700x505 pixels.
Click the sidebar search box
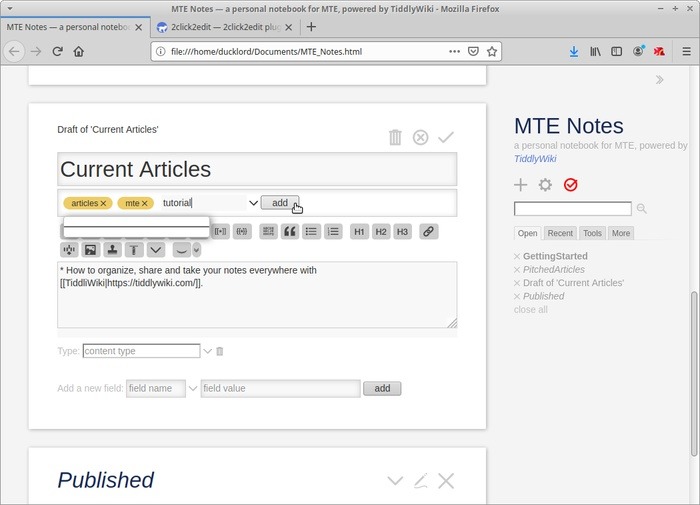tap(573, 209)
